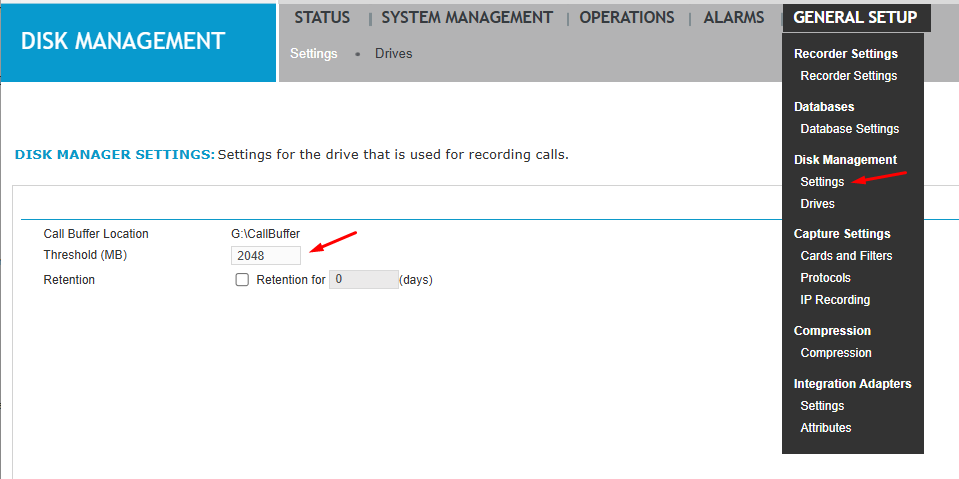Viewport: 959px width, 479px height.
Task: Open Database Settings from the menu
Action: (849, 129)
